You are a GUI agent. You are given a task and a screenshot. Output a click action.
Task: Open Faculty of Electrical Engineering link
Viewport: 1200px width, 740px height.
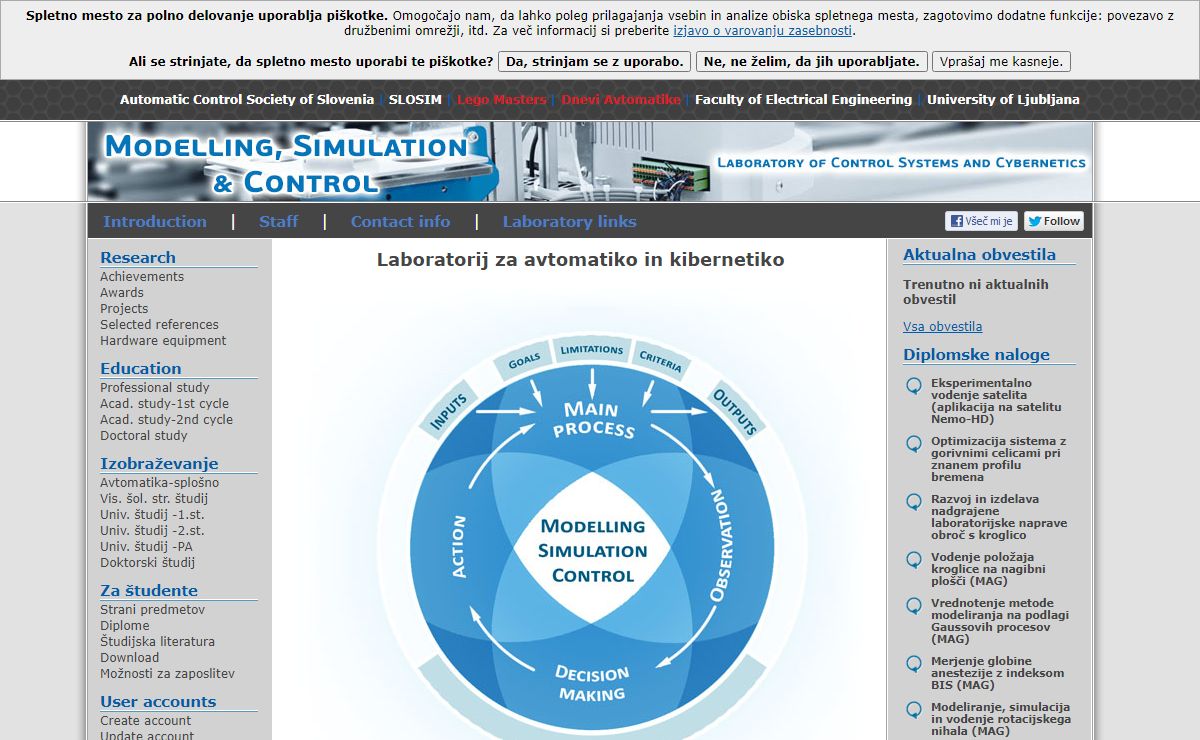coord(803,99)
